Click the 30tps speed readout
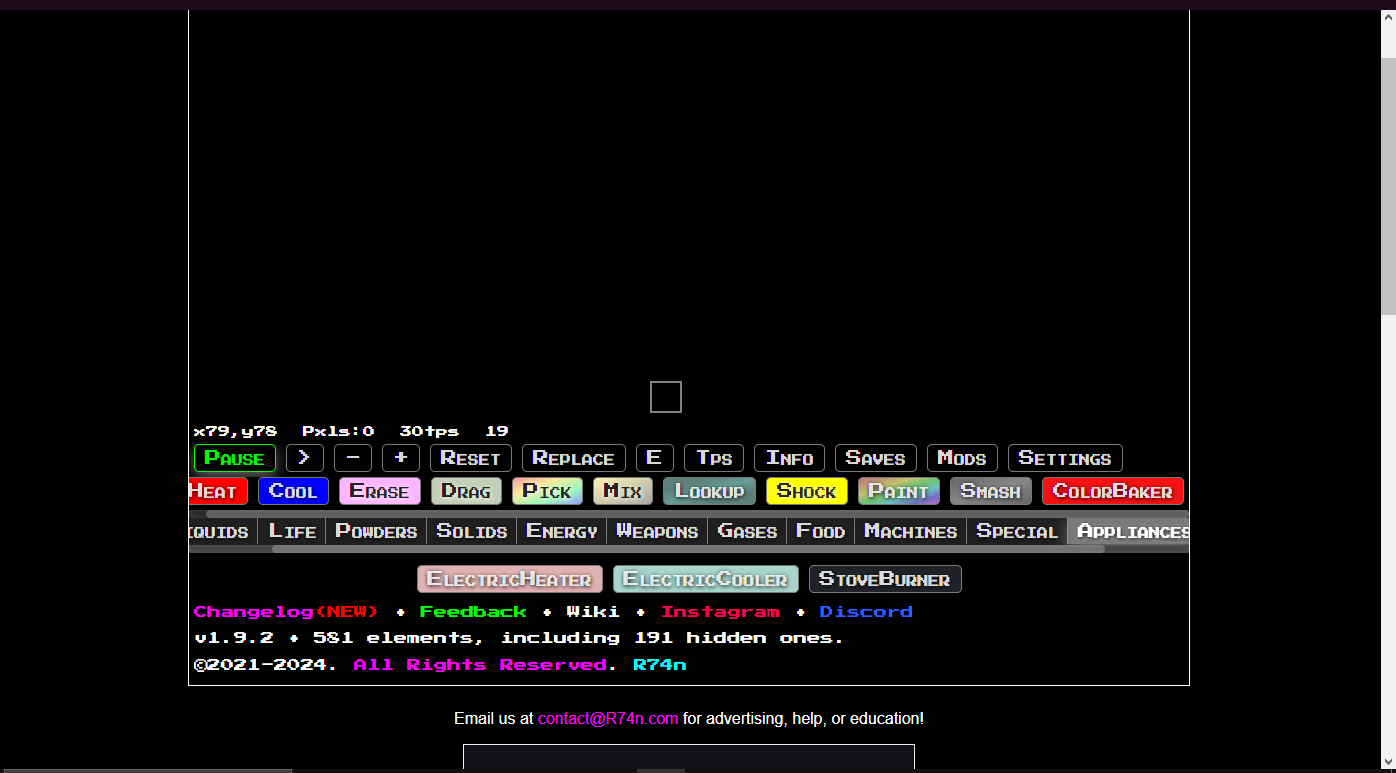This screenshot has height=773, width=1396. pos(429,431)
